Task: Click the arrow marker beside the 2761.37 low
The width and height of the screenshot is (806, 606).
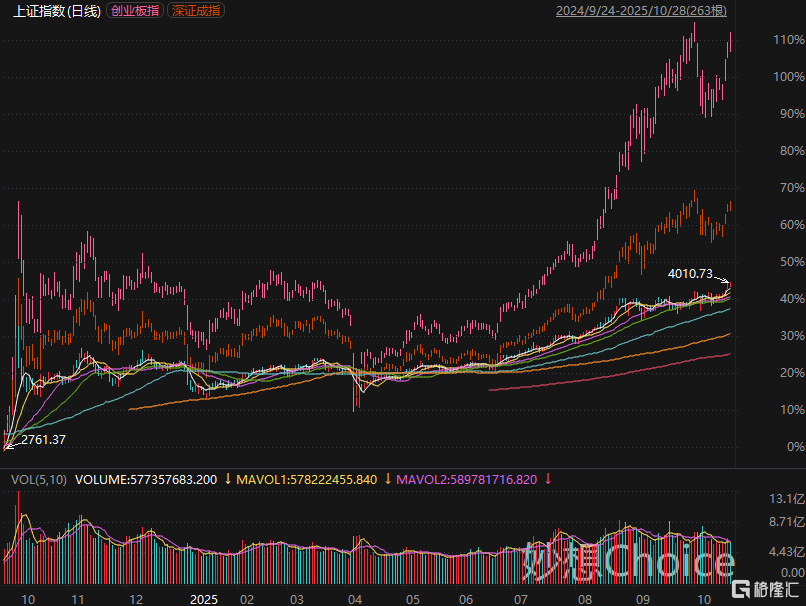Action: pos(10,436)
